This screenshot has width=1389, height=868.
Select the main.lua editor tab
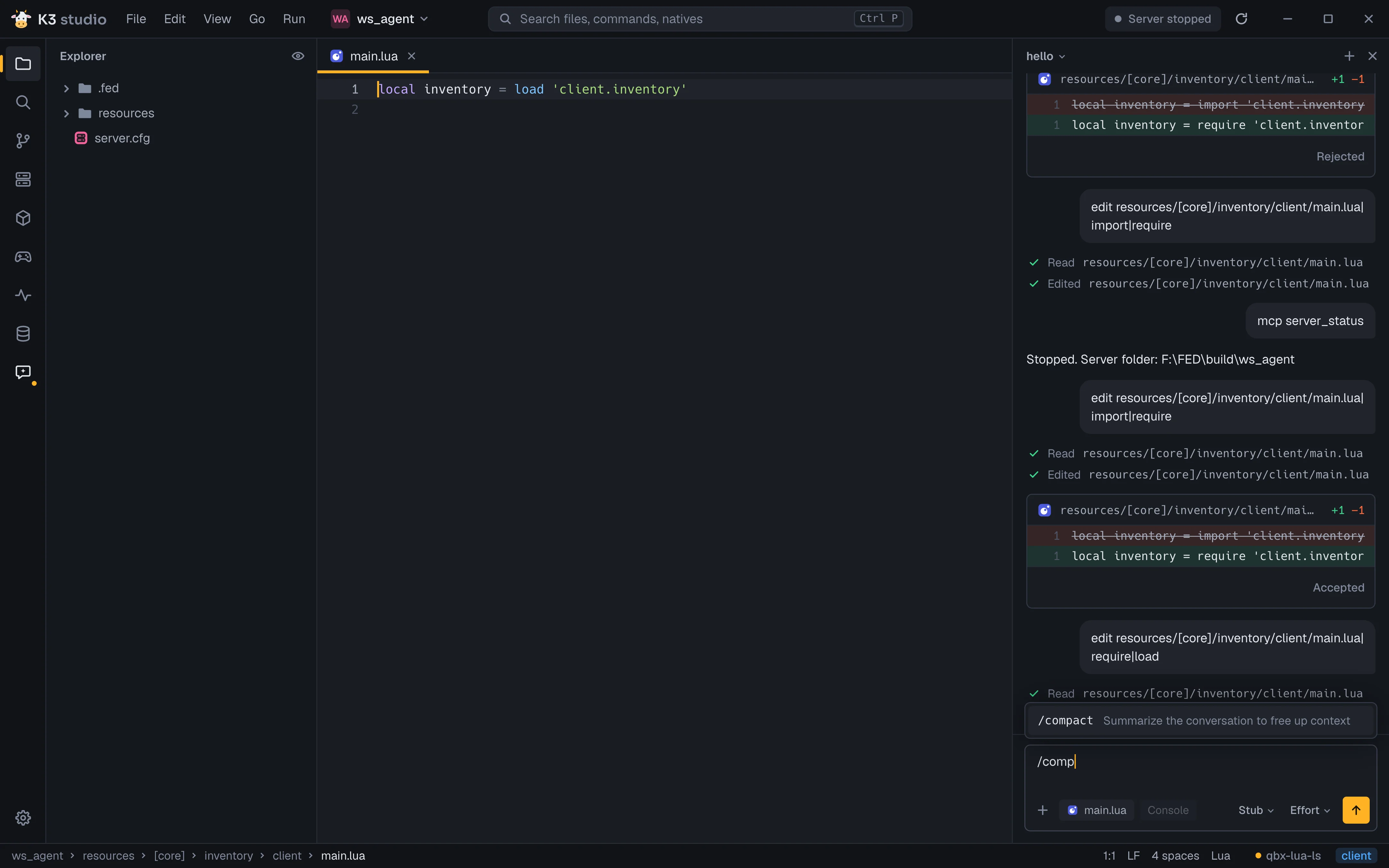[x=374, y=56]
